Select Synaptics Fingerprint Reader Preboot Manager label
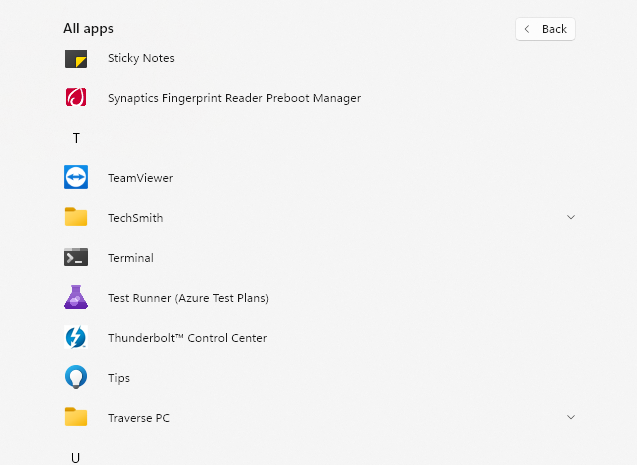 point(234,98)
